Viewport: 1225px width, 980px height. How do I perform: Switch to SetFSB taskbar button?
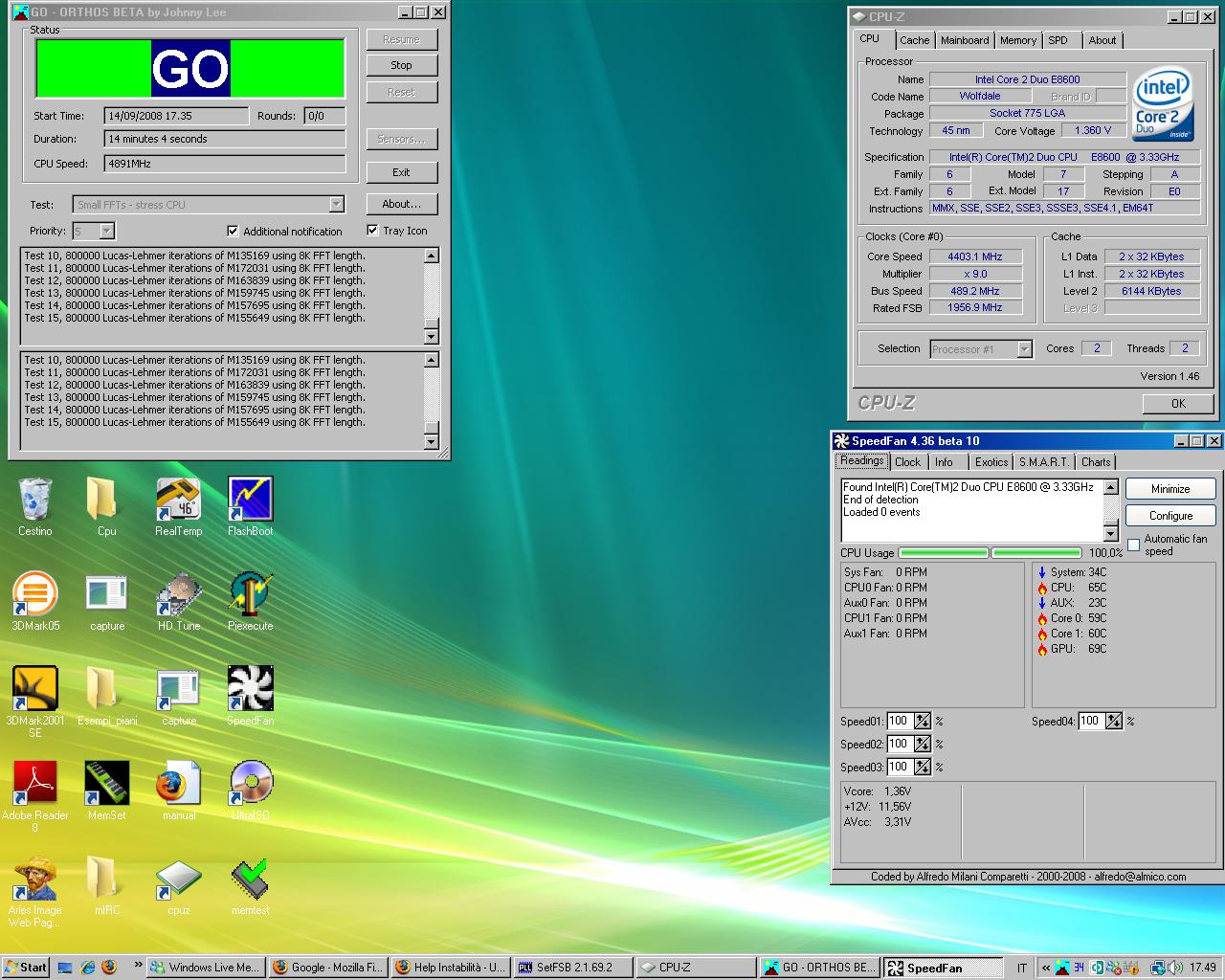[x=572, y=968]
